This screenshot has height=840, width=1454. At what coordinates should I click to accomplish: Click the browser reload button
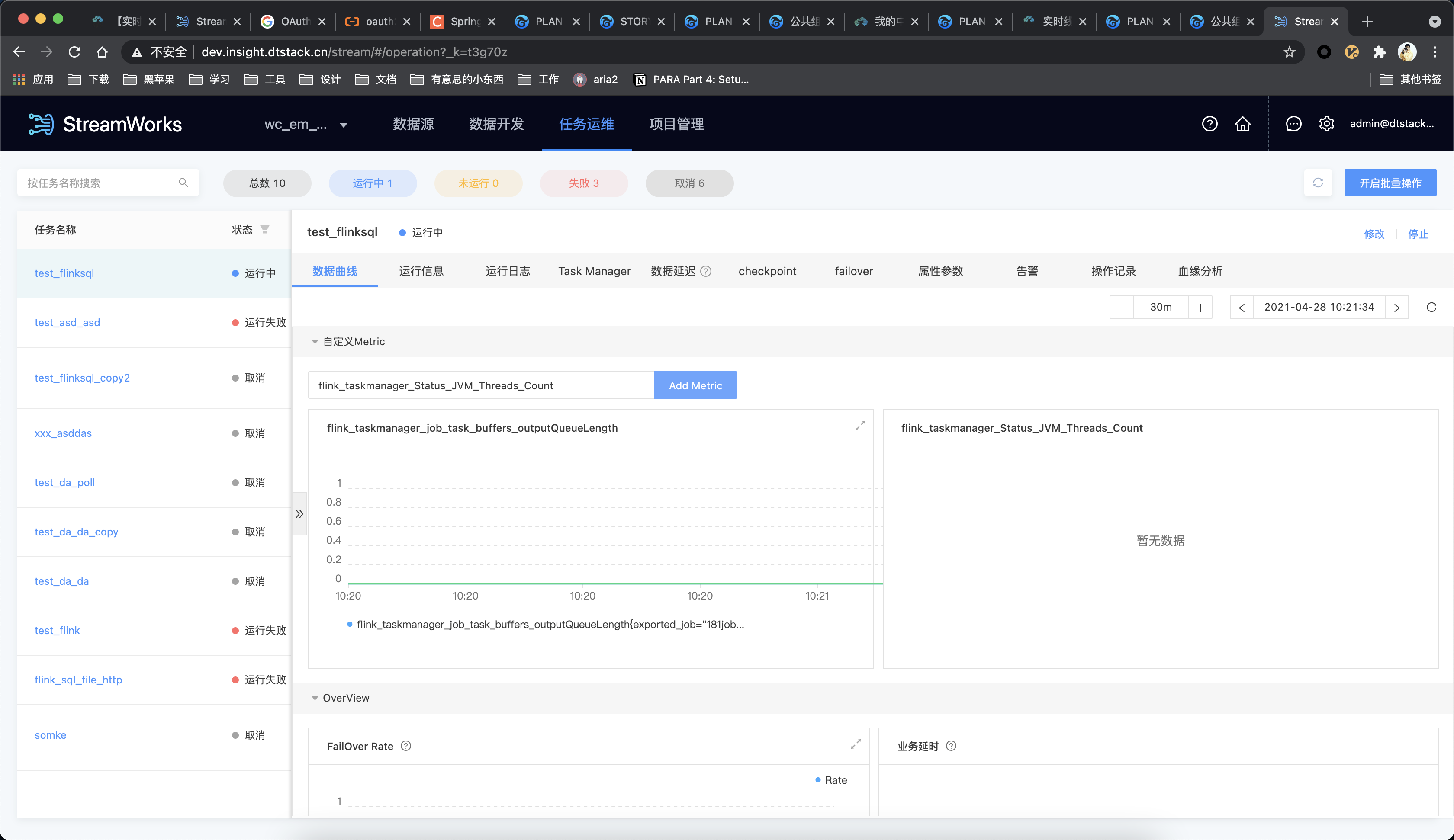(74, 52)
